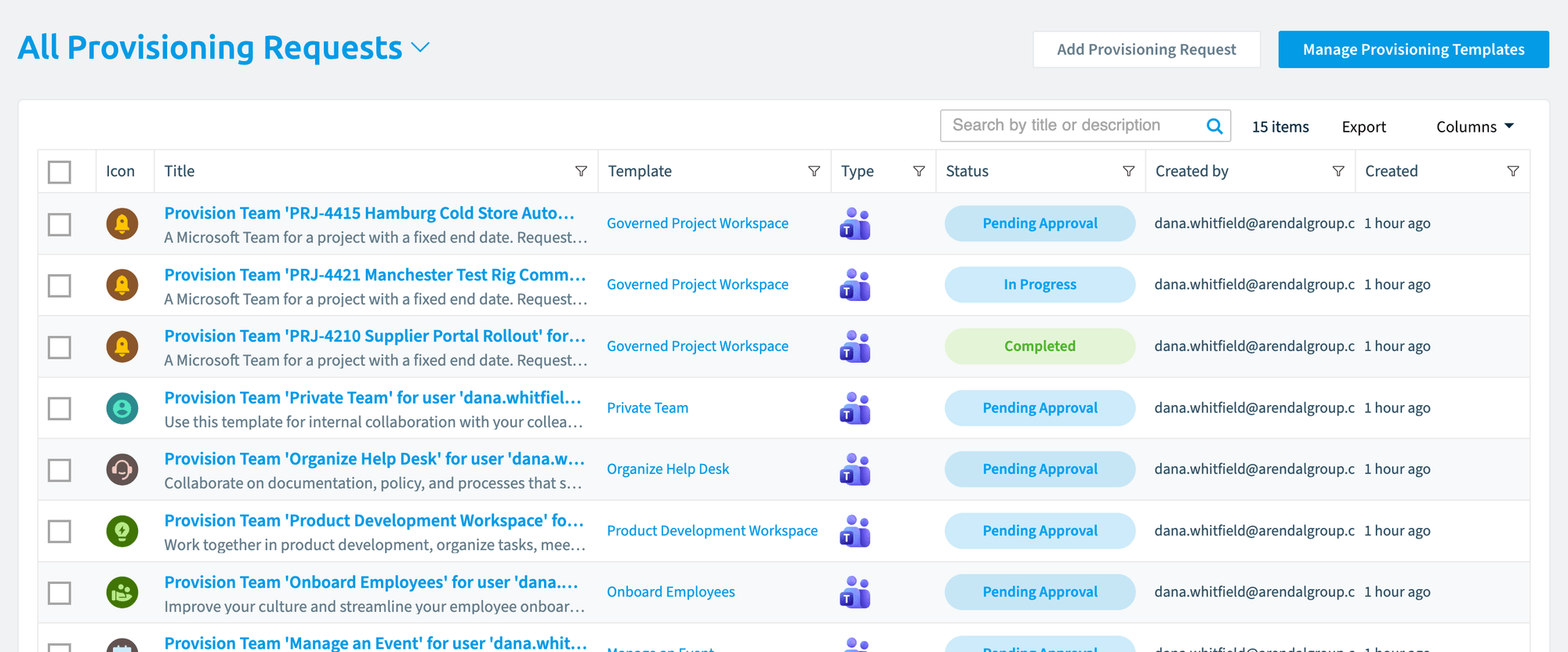Click the Teams type icon in PRJ-4421 row
1568x652 pixels.
pos(855,285)
